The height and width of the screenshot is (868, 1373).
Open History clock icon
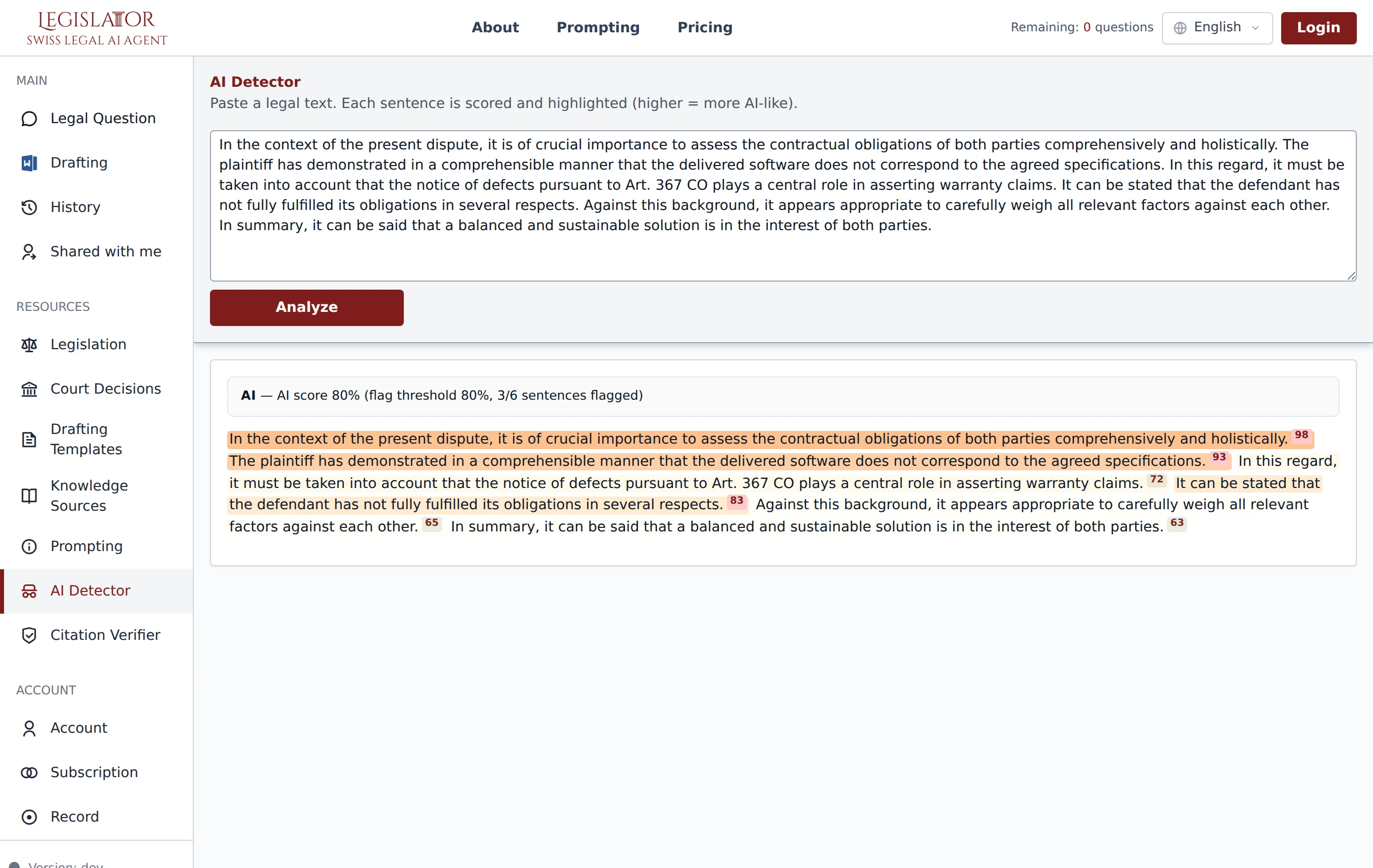pos(29,207)
